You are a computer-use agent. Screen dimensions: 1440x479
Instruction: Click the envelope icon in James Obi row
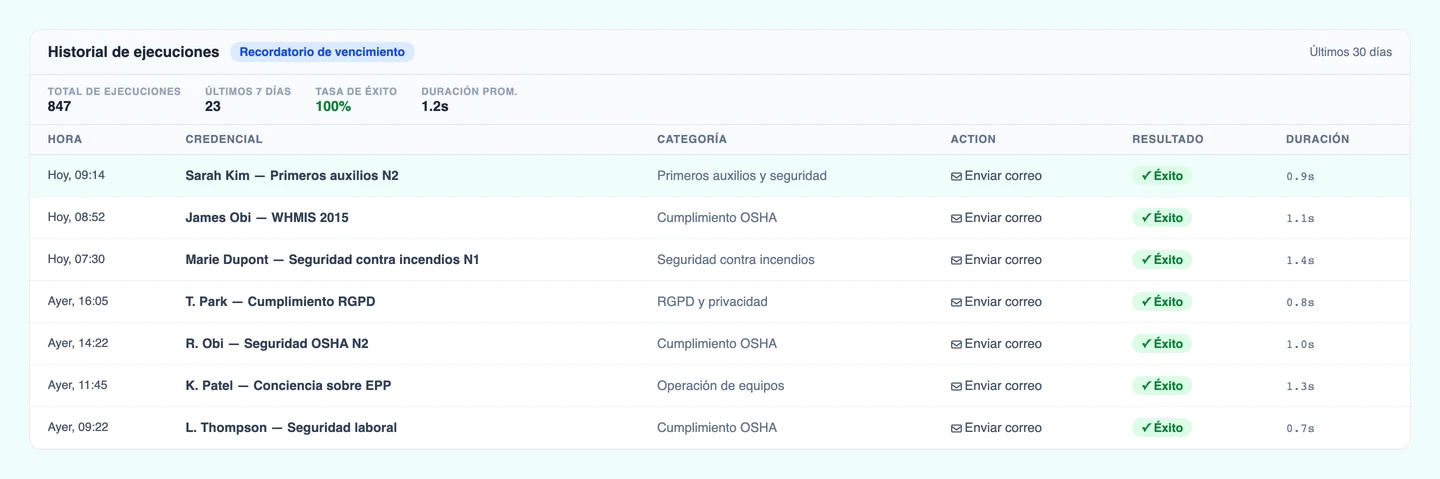pos(956,218)
